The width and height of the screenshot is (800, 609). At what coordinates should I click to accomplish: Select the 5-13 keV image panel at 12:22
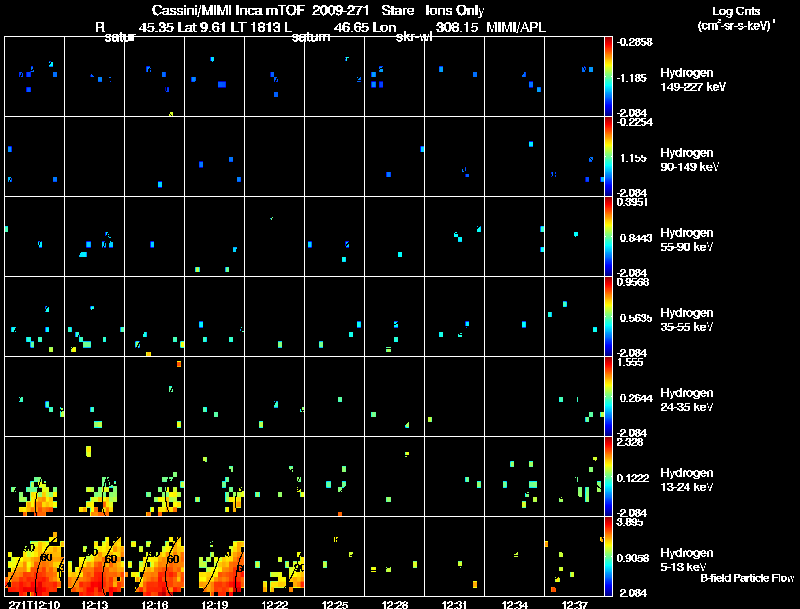[274, 556]
